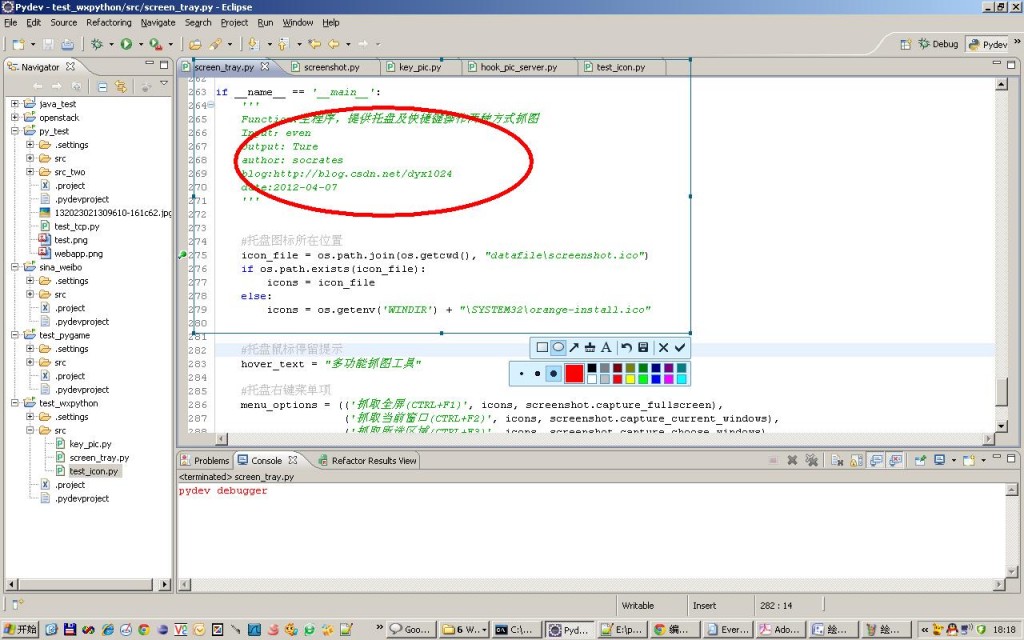1024x640 pixels.
Task: Click Remove All Terminated Launches icon
Action: [812, 460]
